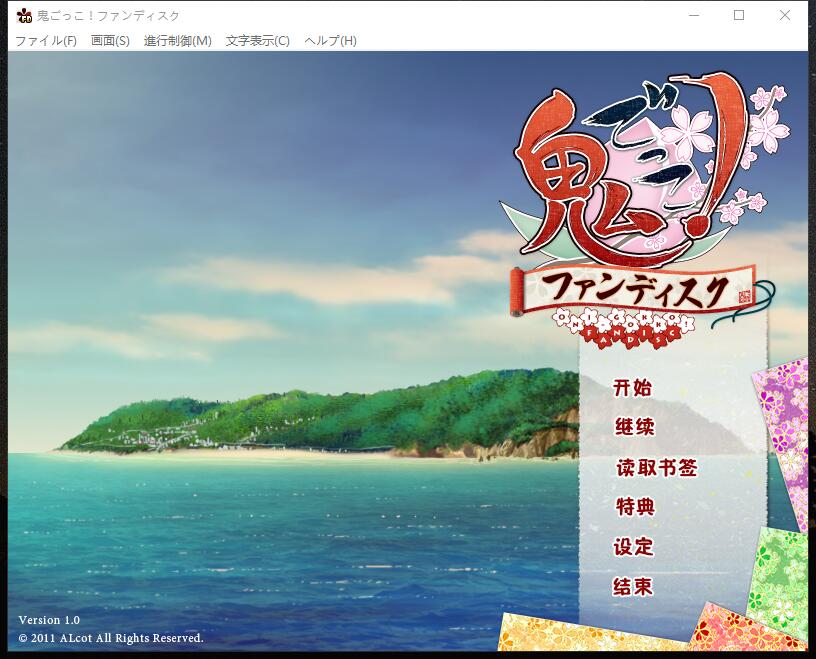816x659 pixels.
Task: Click the clover game icon in the title bar
Action: (x=22, y=15)
